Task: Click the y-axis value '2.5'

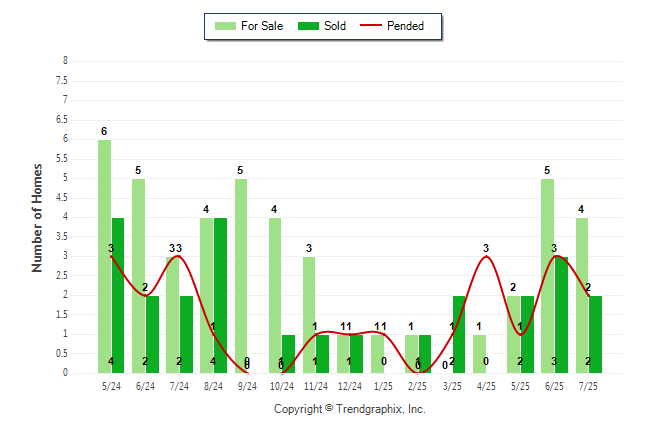Action: pyautogui.click(x=62, y=275)
